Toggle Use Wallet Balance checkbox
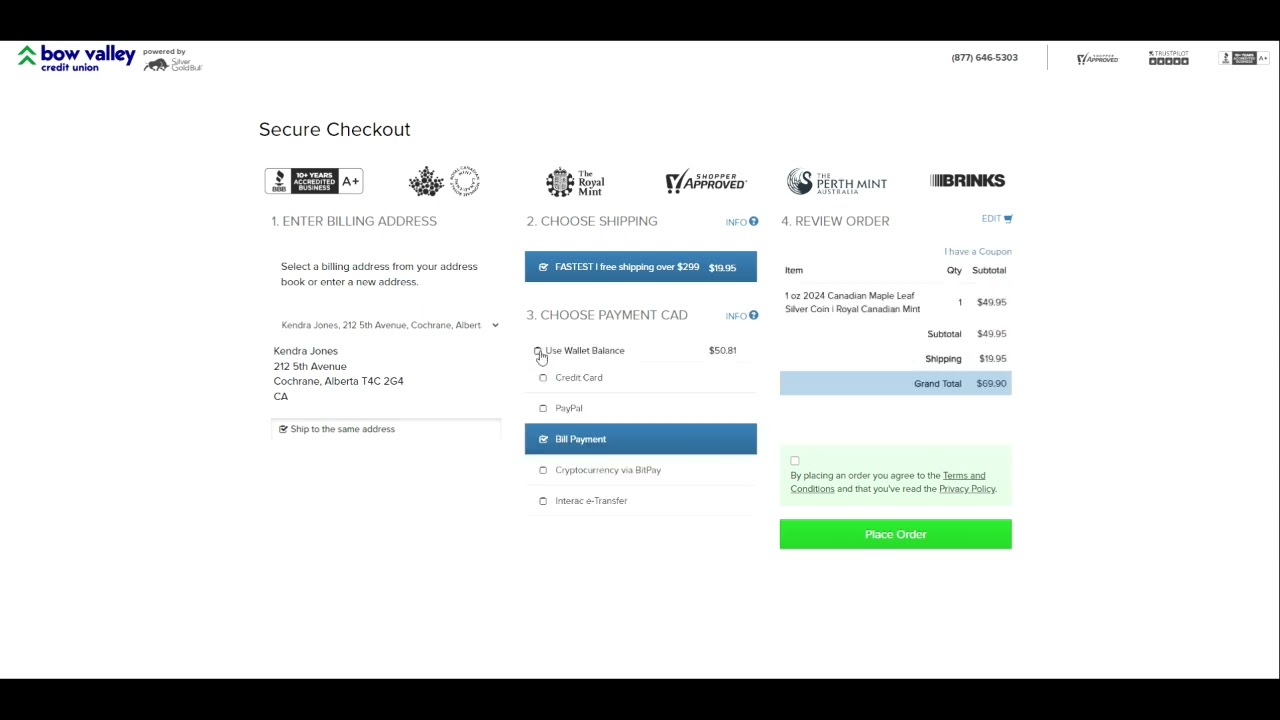Screen dimensions: 1280x720 [537, 351]
